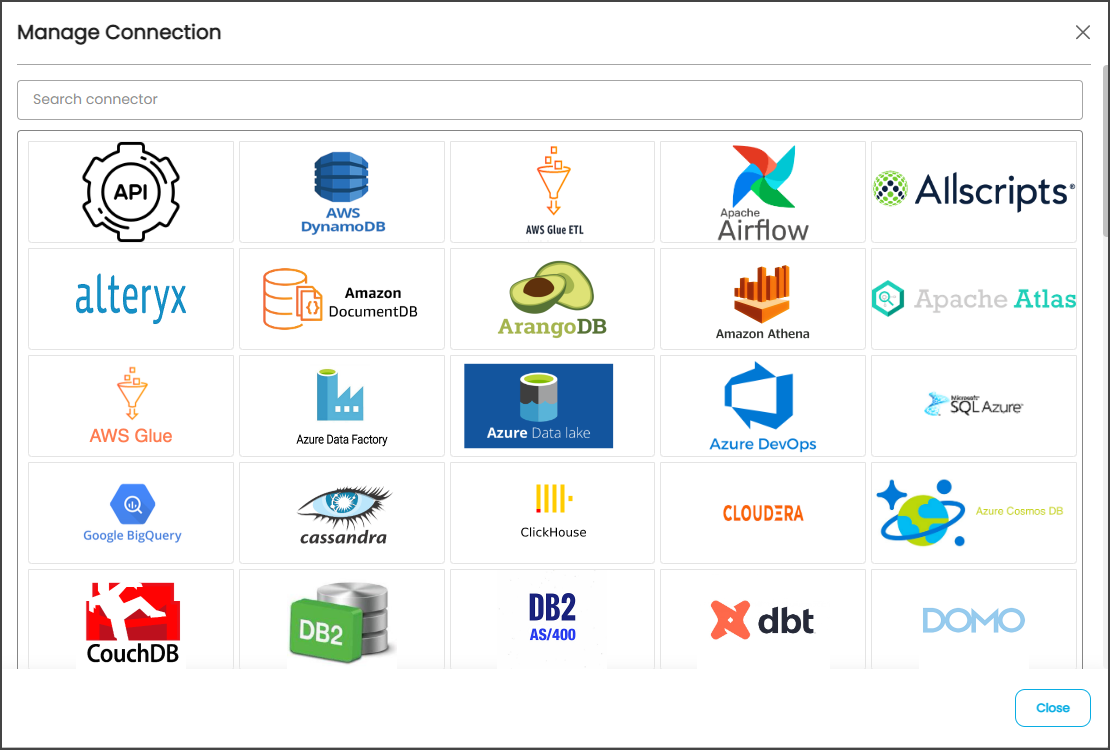1110x750 pixels.
Task: Choose the Azure Data lake connector
Action: (x=552, y=406)
